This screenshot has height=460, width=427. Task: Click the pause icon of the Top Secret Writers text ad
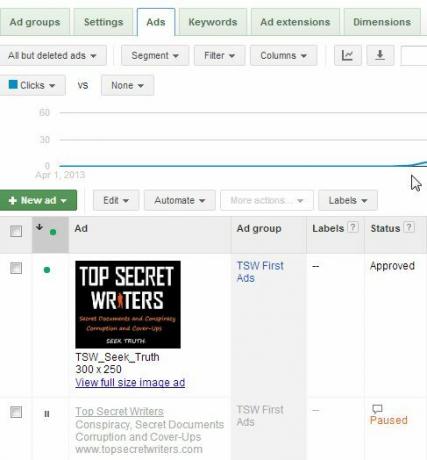point(47,414)
